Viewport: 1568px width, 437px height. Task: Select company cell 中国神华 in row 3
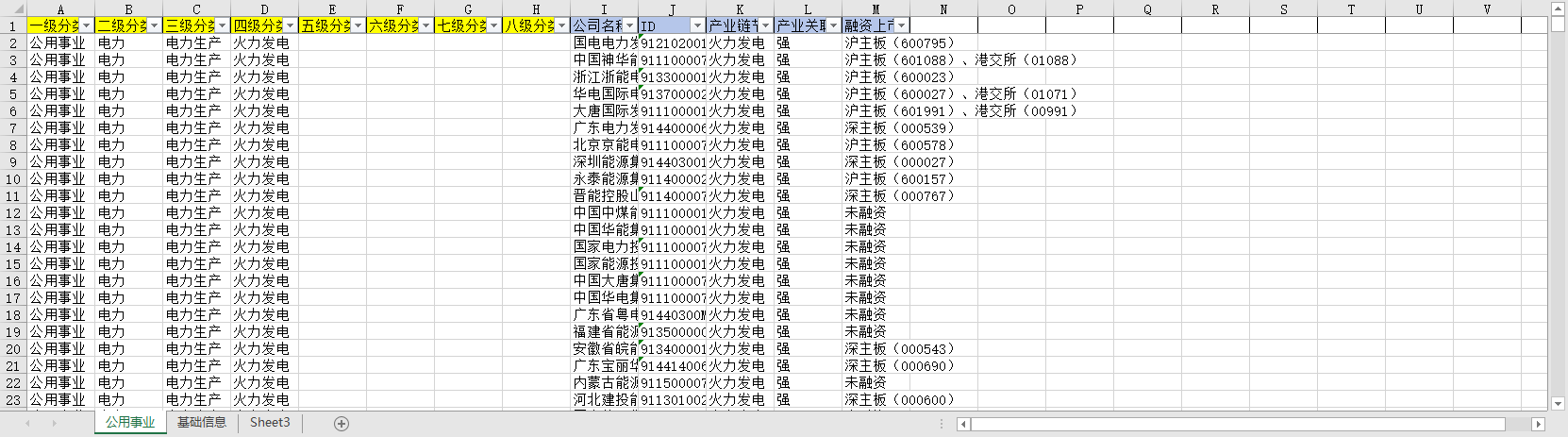pos(604,59)
